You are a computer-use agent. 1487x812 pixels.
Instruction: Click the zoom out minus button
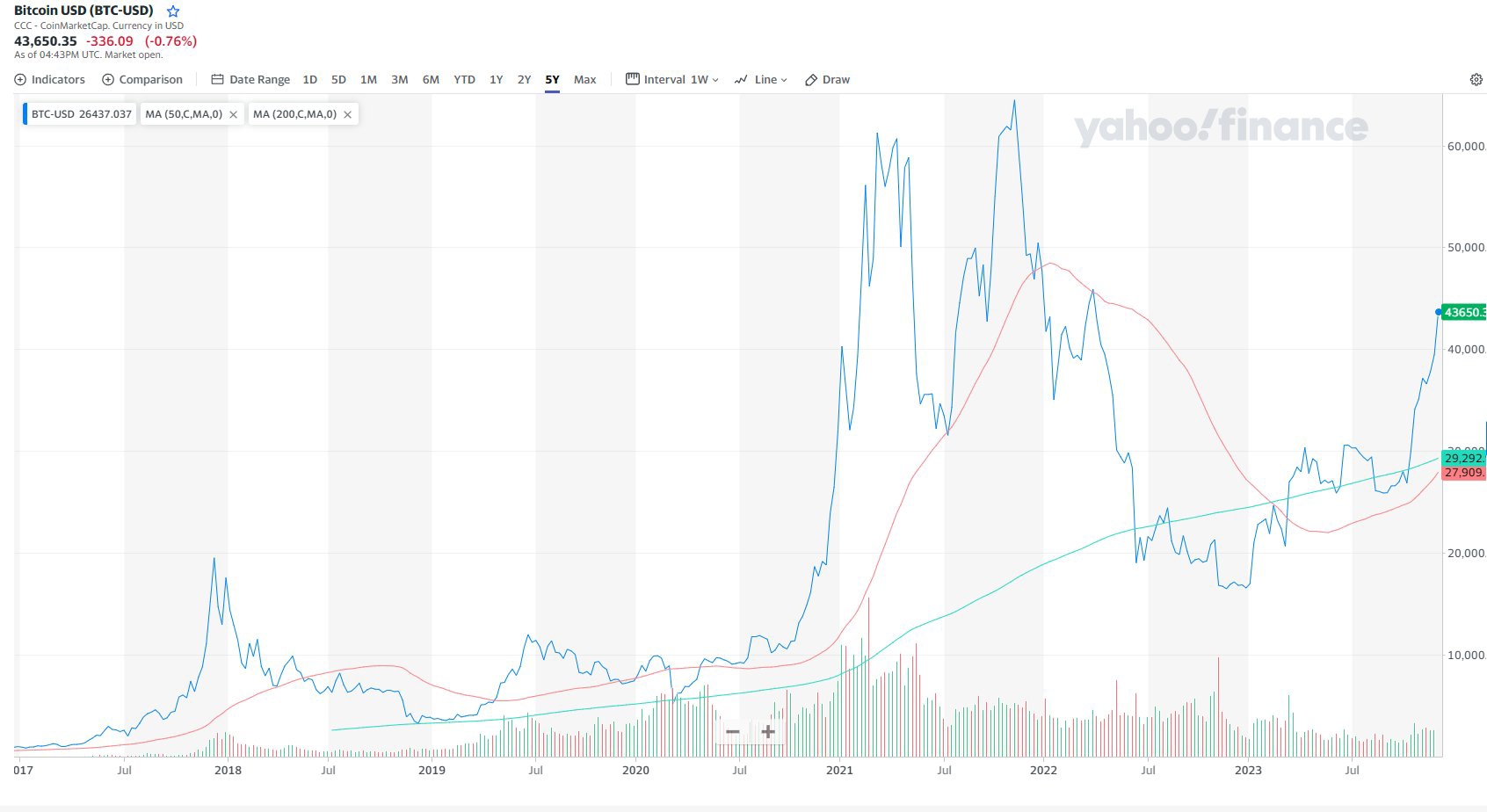733,731
